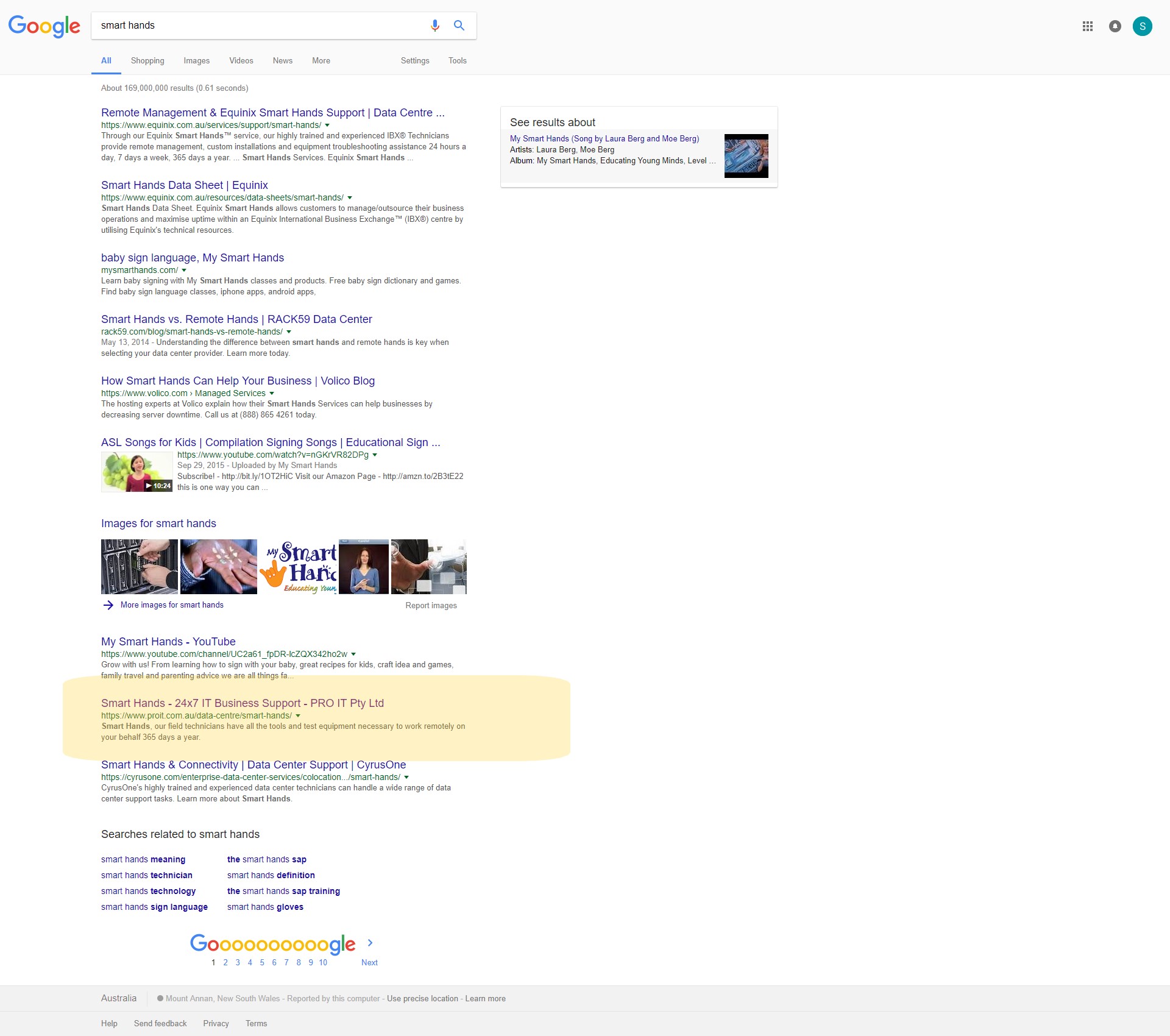Search related: smart hands gloves
The height and width of the screenshot is (1036, 1170).
click(265, 907)
